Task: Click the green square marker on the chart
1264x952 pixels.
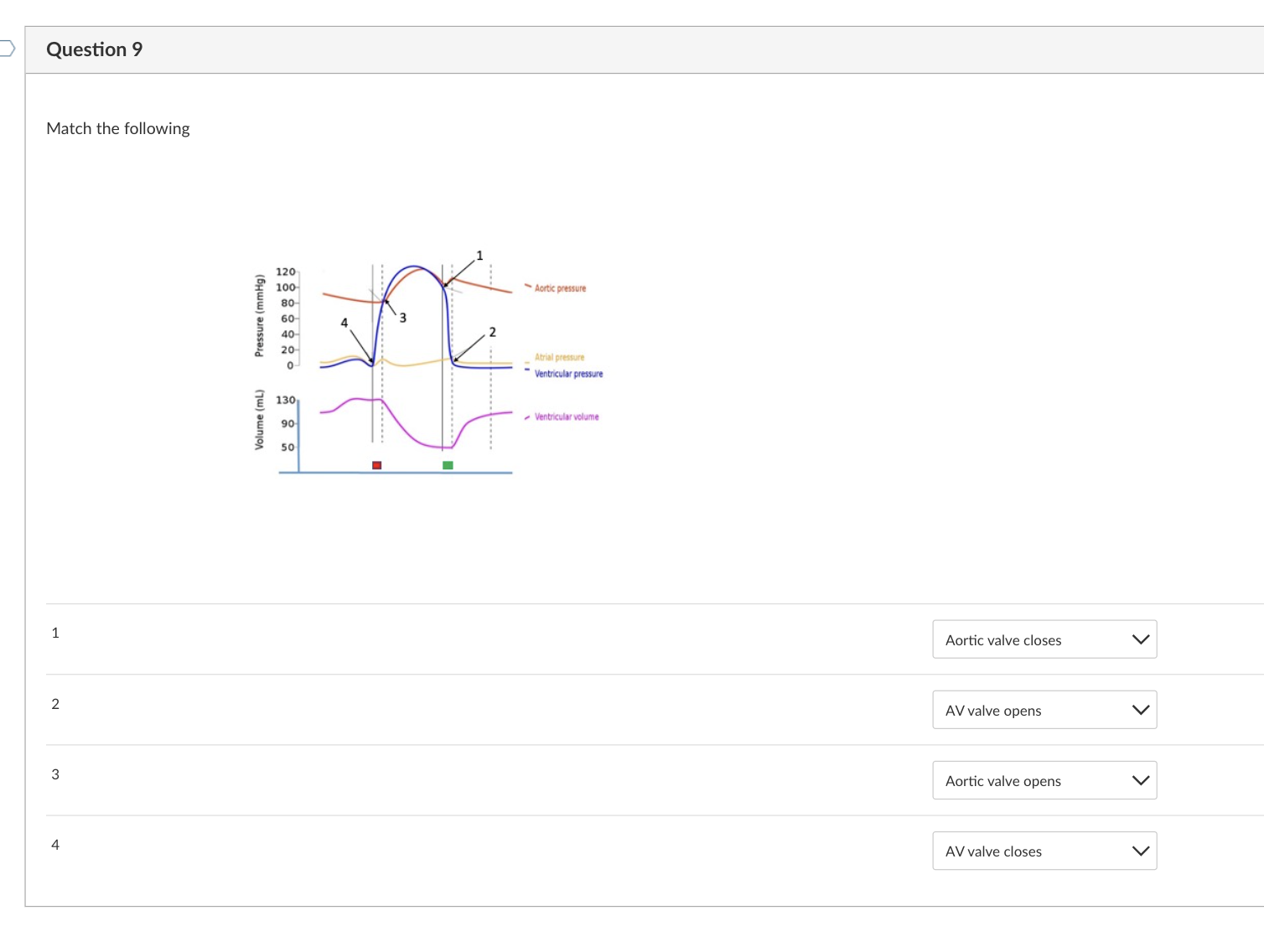Action: [448, 465]
